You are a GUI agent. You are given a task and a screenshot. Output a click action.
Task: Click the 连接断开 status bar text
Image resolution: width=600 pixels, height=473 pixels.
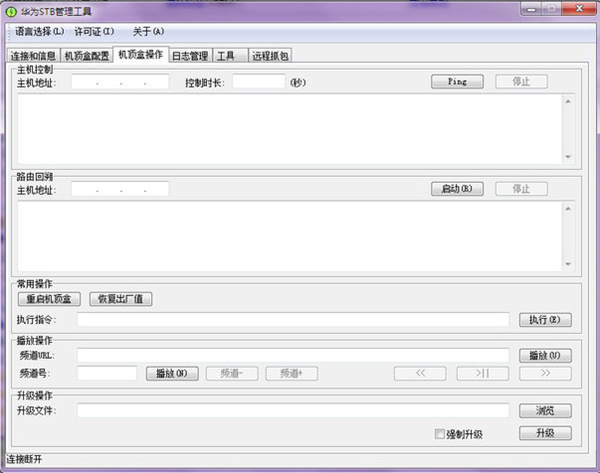tap(24, 459)
